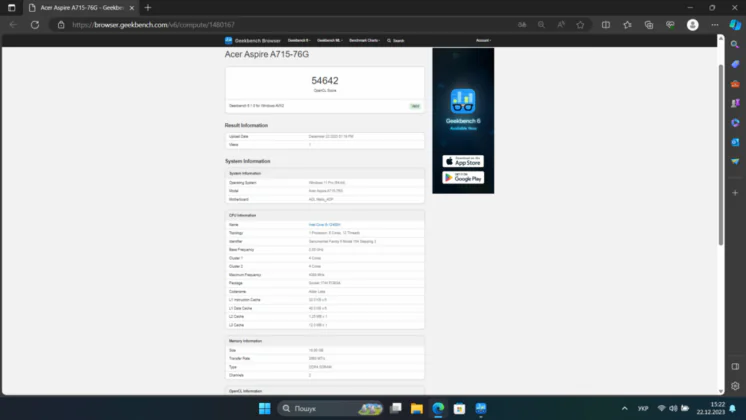Click the taskbar search box Пошук
Image resolution: width=746 pixels, height=420 pixels.
(x=331, y=408)
